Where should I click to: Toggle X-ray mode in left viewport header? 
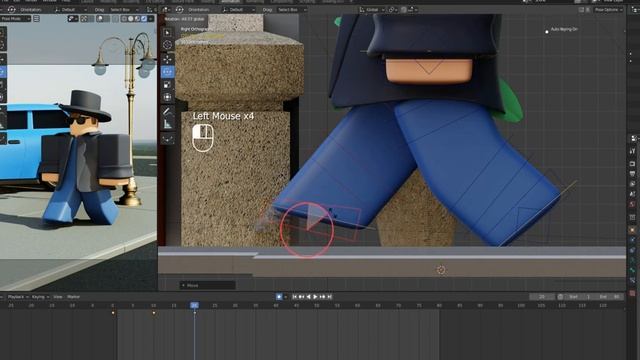click(x=115, y=18)
